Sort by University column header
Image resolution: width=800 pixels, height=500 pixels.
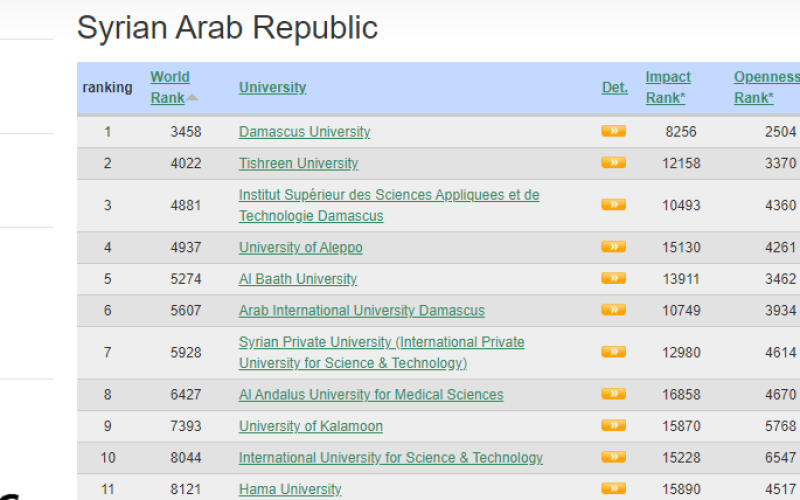(272, 87)
